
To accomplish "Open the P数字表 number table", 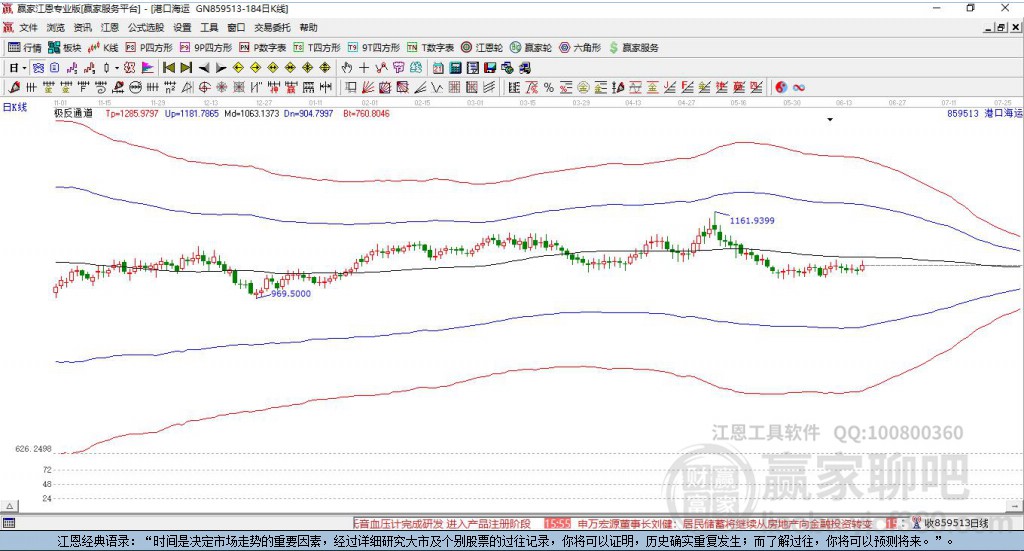I will point(263,48).
